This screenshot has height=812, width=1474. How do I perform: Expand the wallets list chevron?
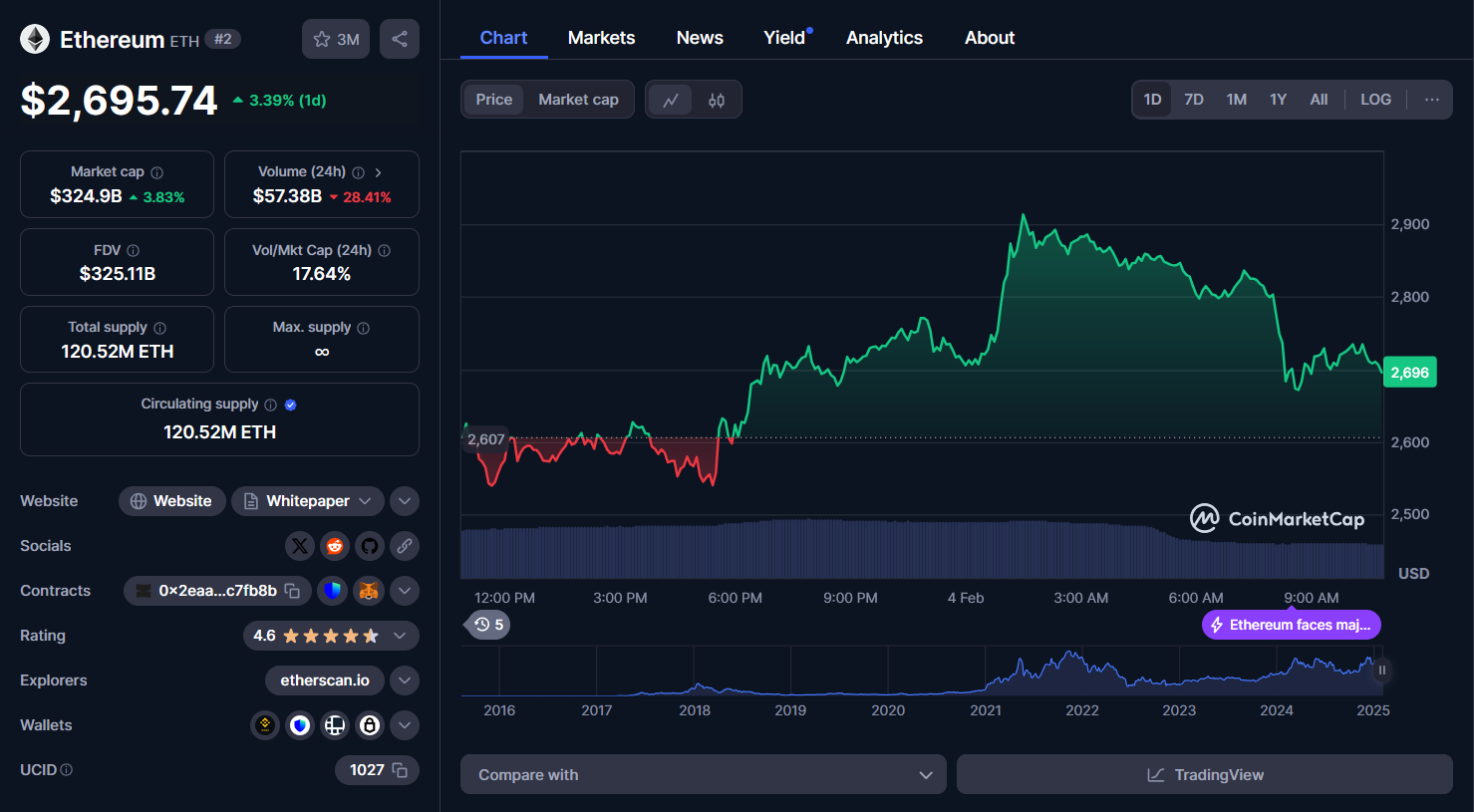click(x=404, y=724)
